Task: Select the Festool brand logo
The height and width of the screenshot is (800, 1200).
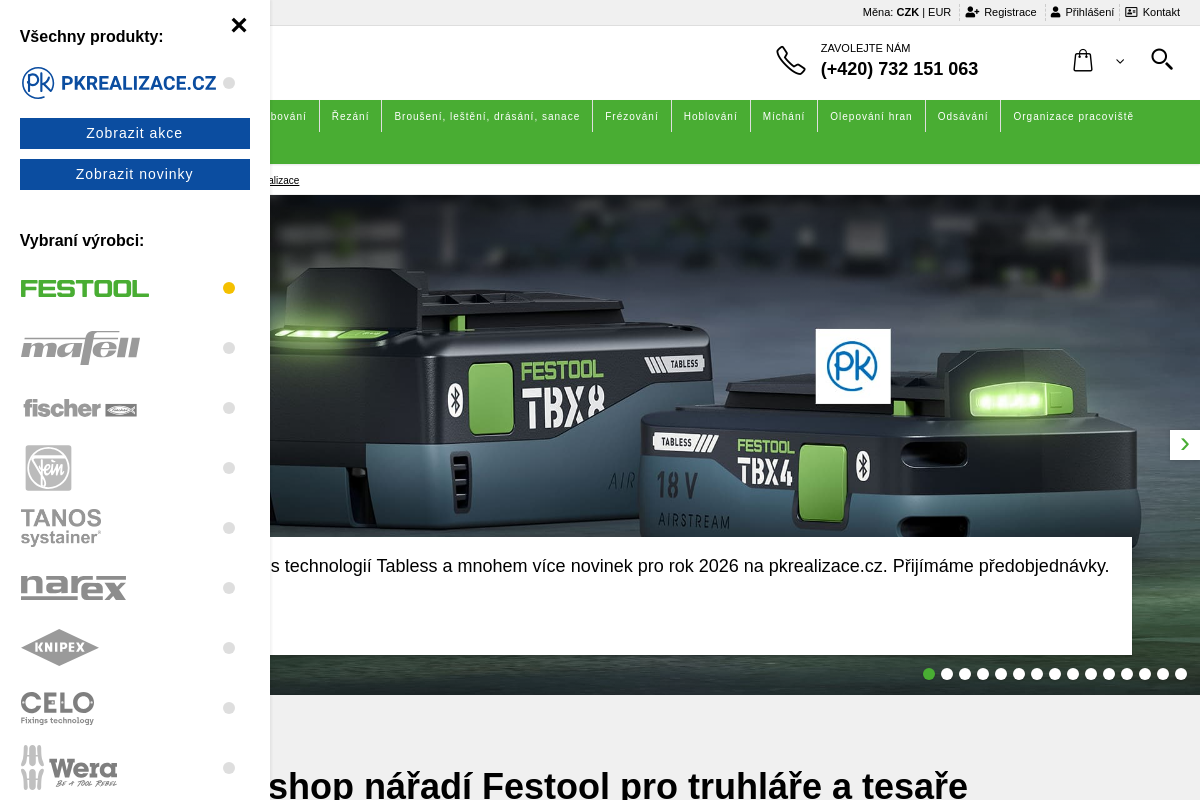Action: 85,288
